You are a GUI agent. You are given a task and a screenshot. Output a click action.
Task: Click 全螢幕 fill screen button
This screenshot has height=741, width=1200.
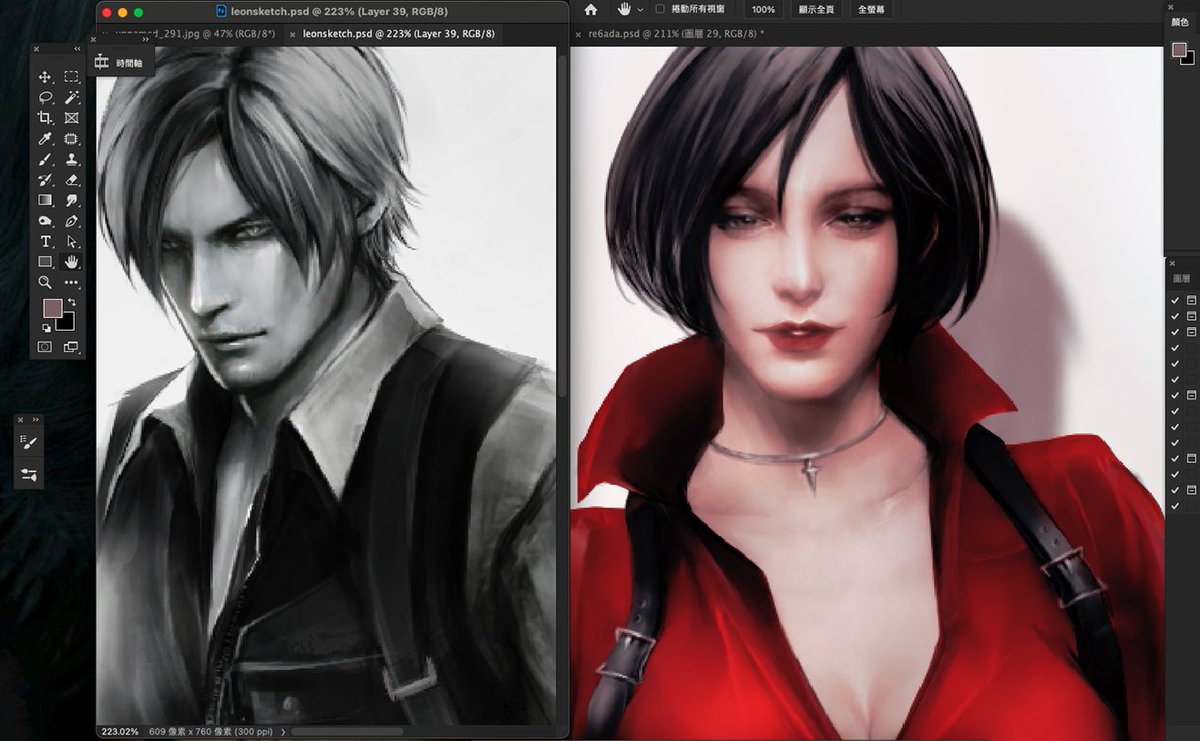pos(870,9)
